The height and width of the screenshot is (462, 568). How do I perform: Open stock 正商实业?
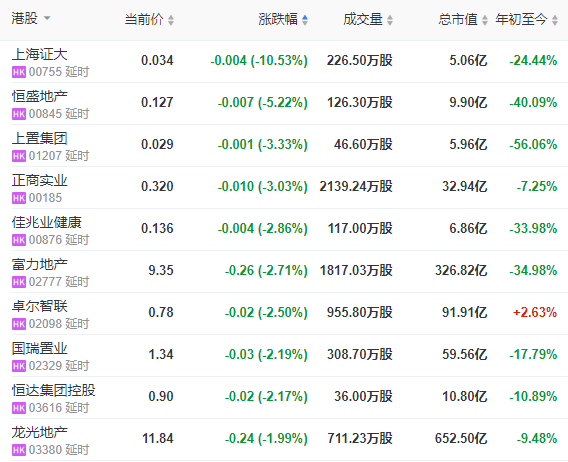[39, 180]
